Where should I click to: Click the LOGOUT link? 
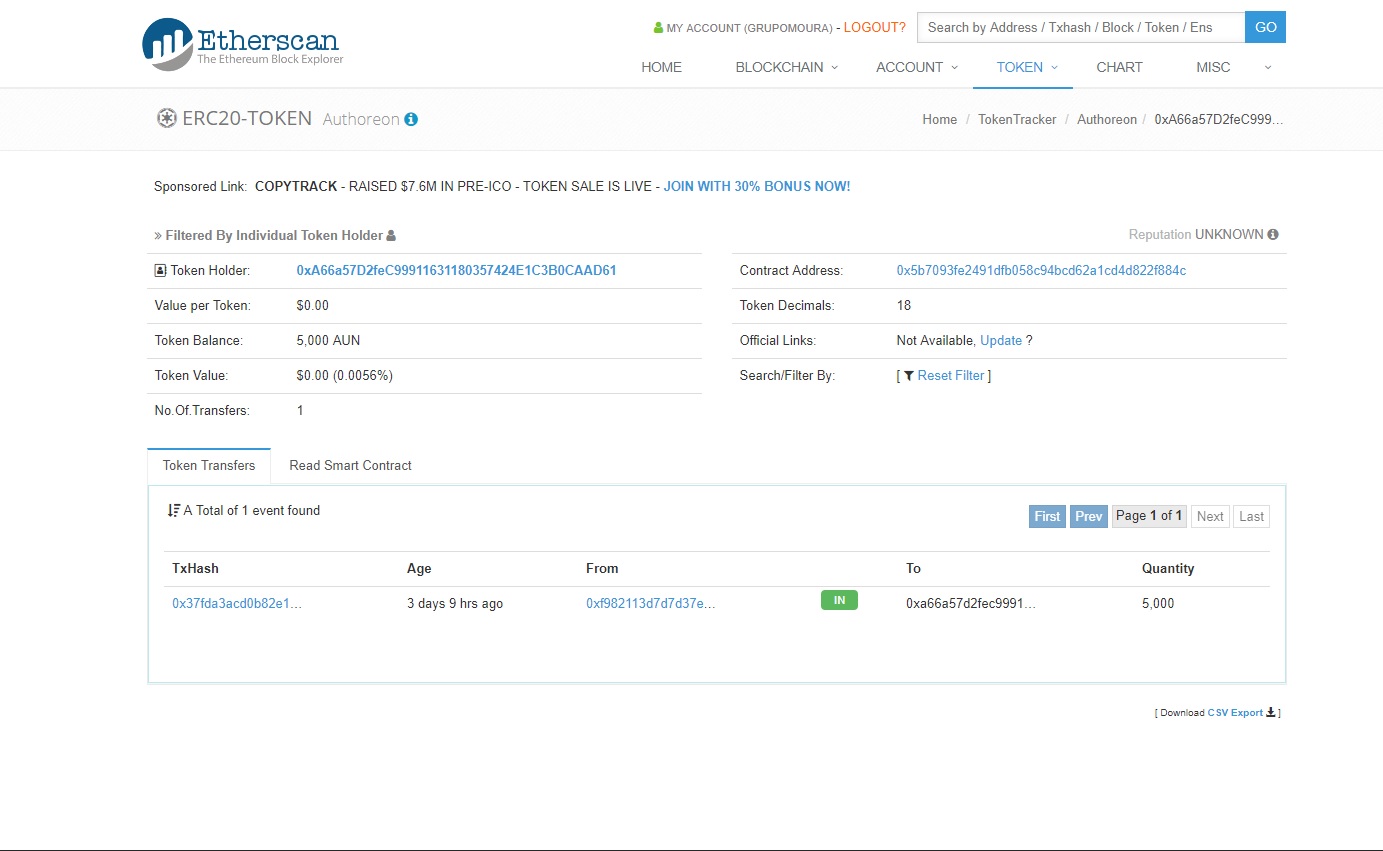tap(875, 27)
